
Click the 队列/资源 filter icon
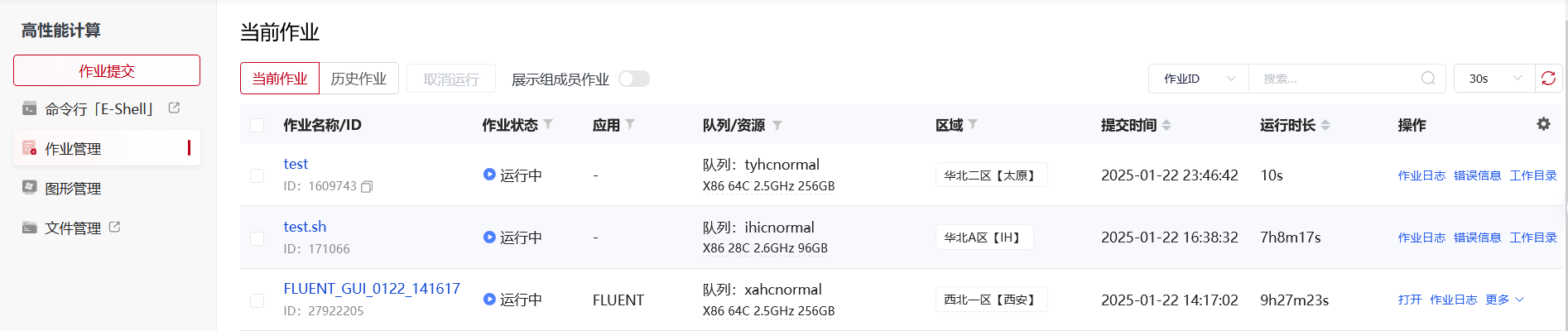(x=777, y=125)
